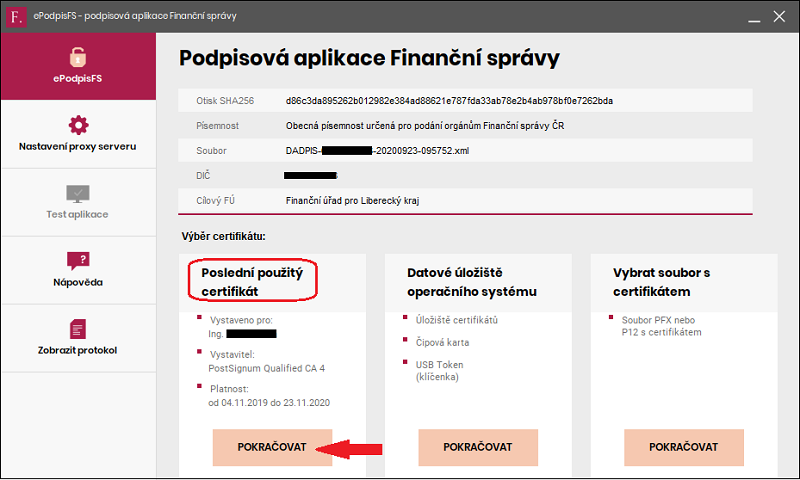Click the DADPIS xml file name
Viewport: 800px width, 480px height.
tap(377, 150)
